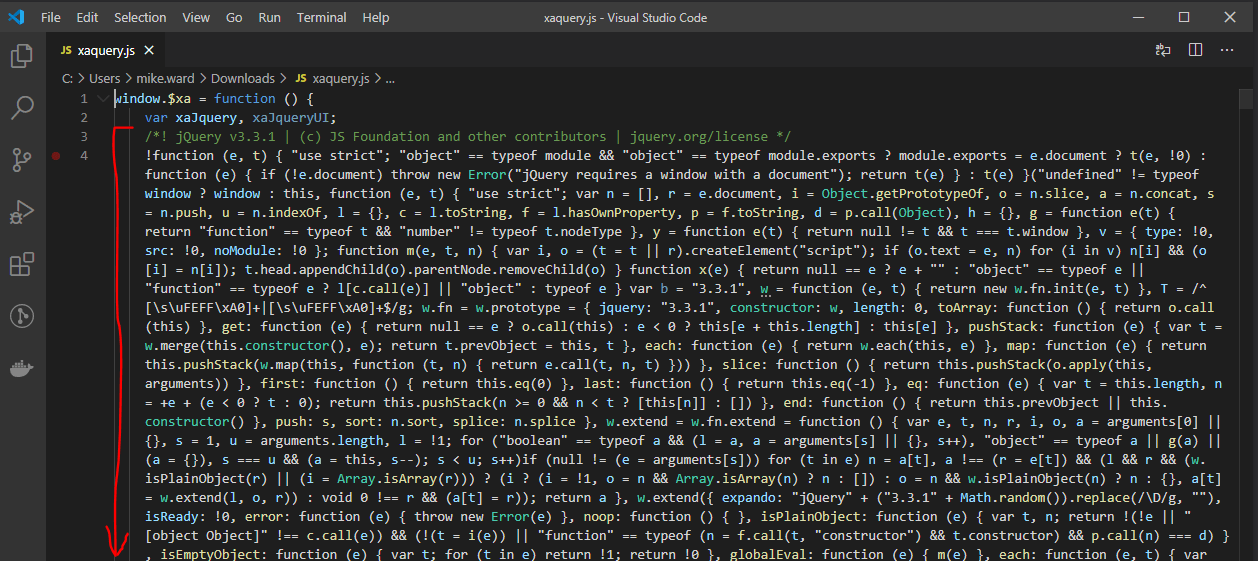Open GitLens view in activity bar

click(22, 316)
